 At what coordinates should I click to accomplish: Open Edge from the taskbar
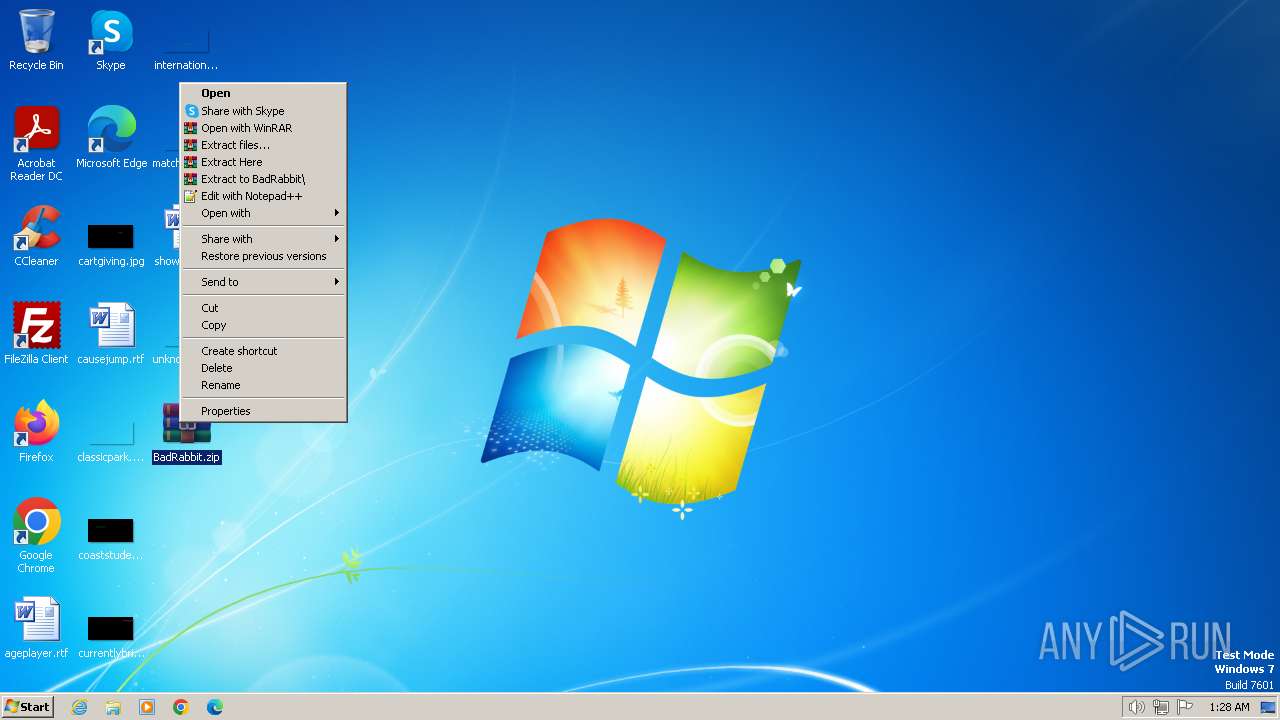click(x=215, y=707)
